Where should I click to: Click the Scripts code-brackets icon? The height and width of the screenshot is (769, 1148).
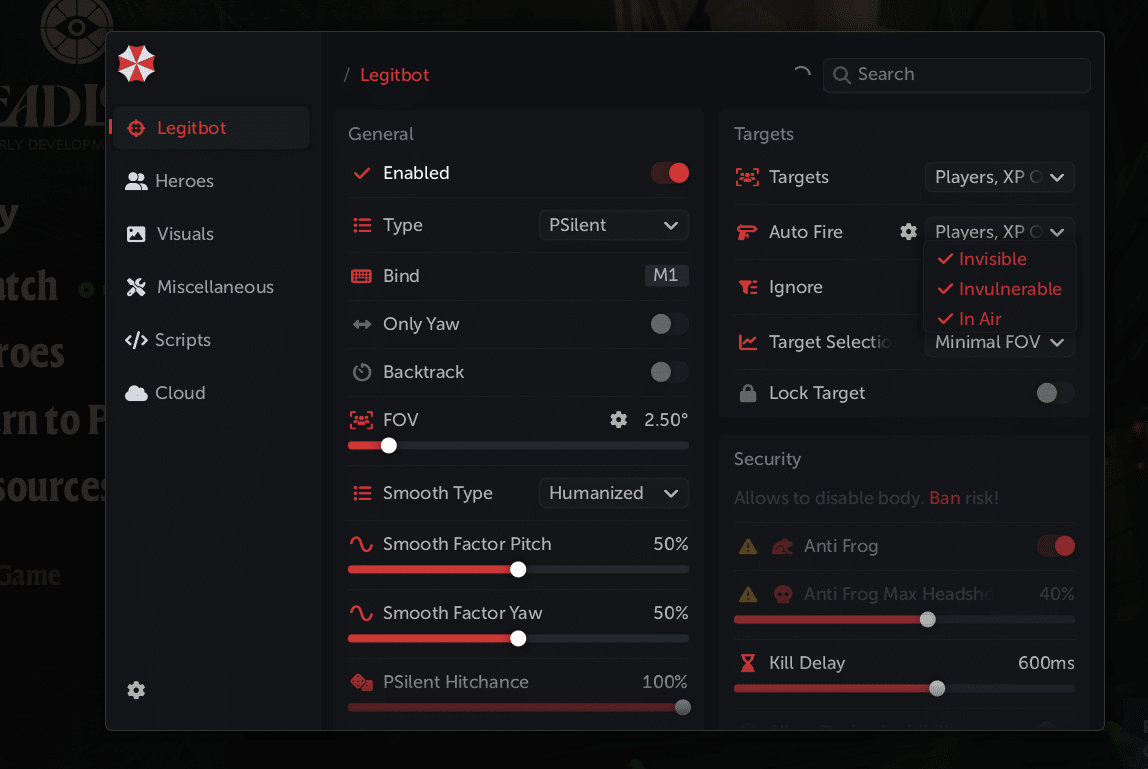(136, 340)
